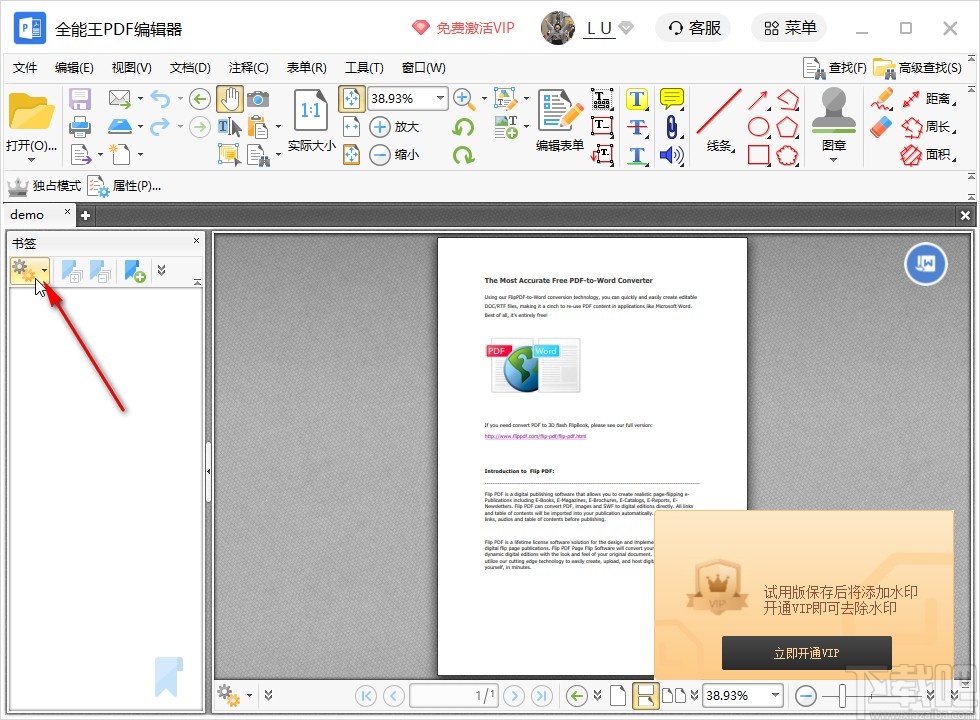The height and width of the screenshot is (720, 980).
Task: Select the yellow sticky note comment tool
Action: (672, 99)
